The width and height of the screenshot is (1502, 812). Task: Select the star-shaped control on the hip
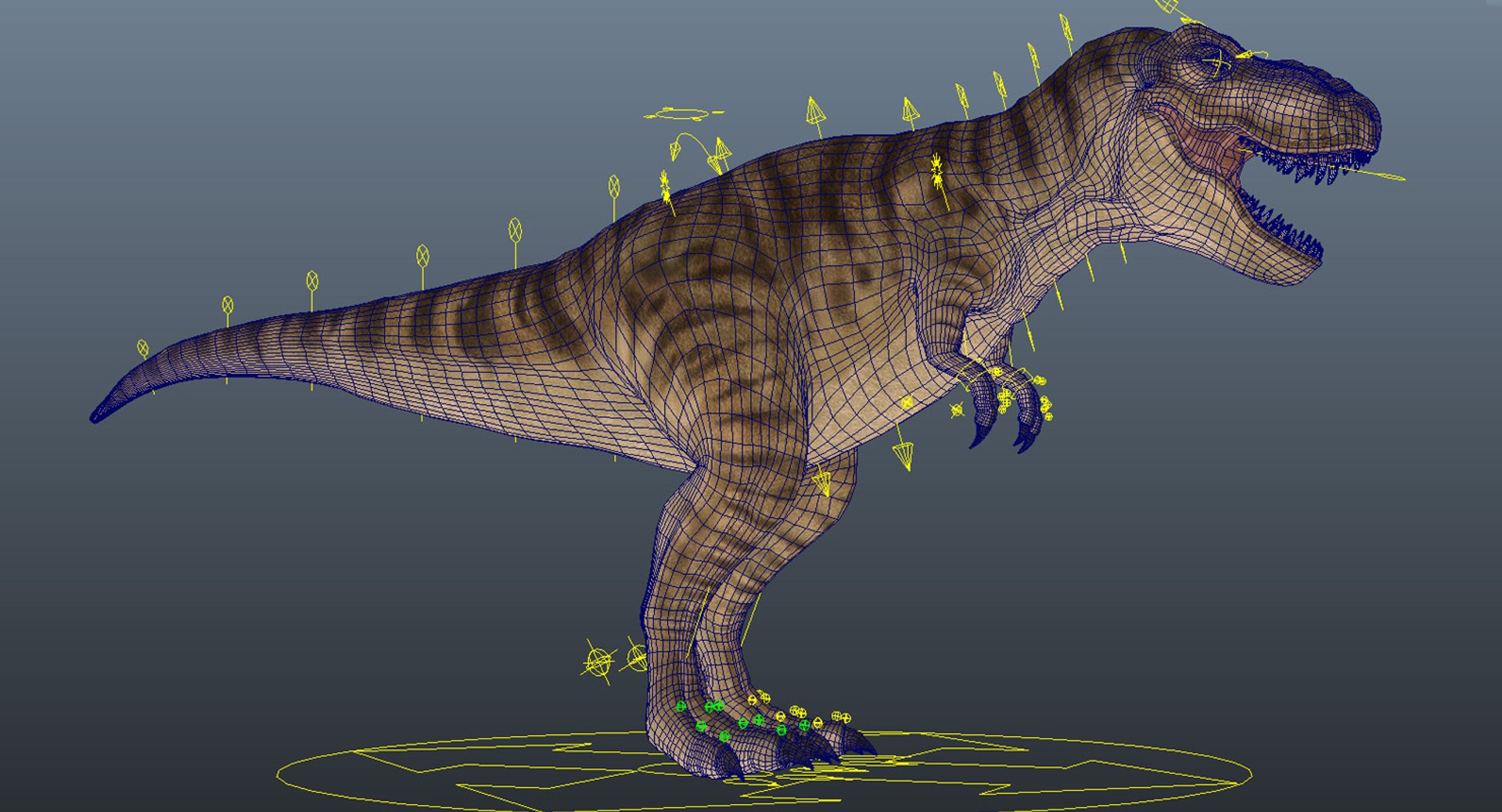[x=665, y=186]
